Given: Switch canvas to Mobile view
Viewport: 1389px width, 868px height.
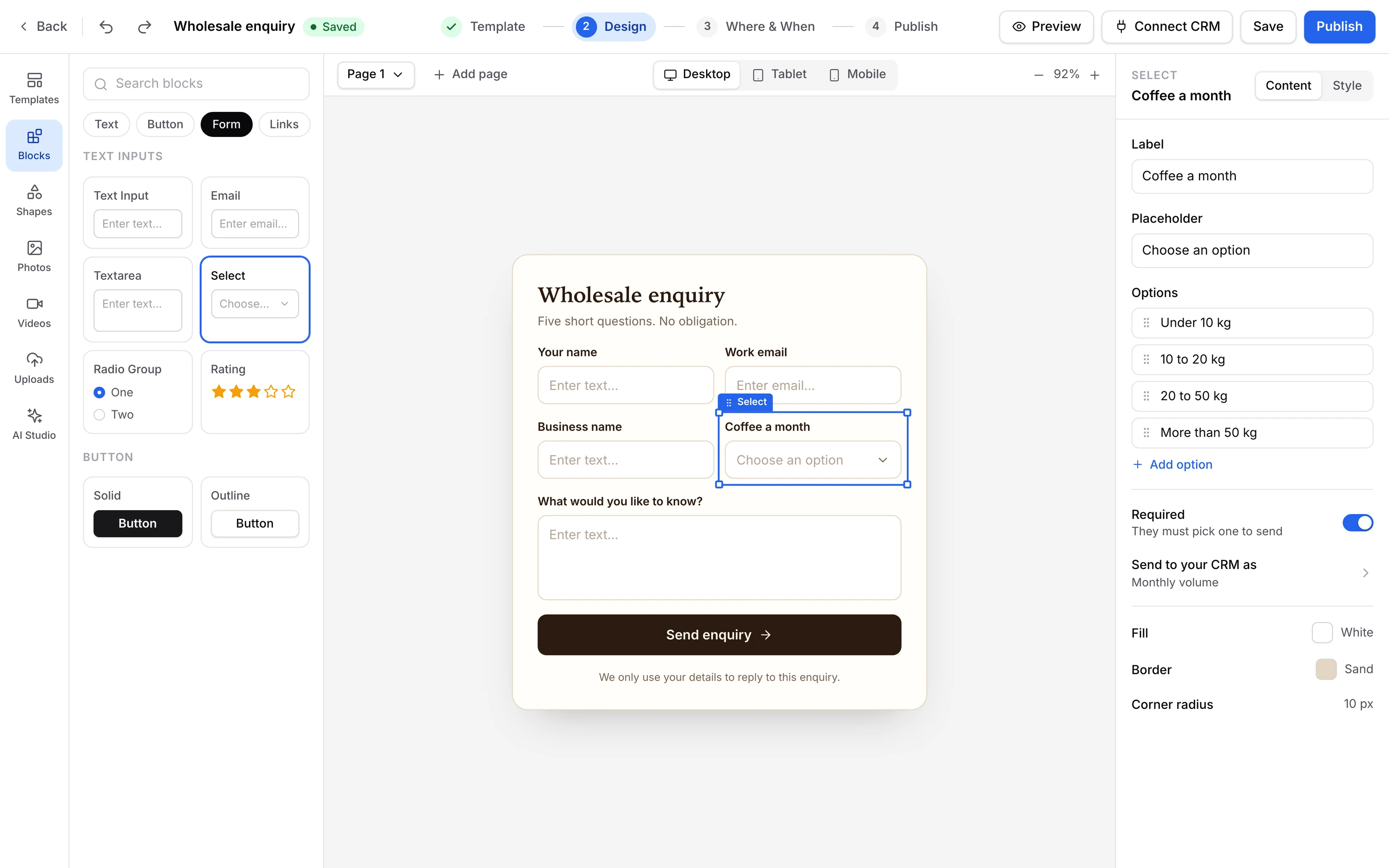Looking at the screenshot, I should (858, 75).
